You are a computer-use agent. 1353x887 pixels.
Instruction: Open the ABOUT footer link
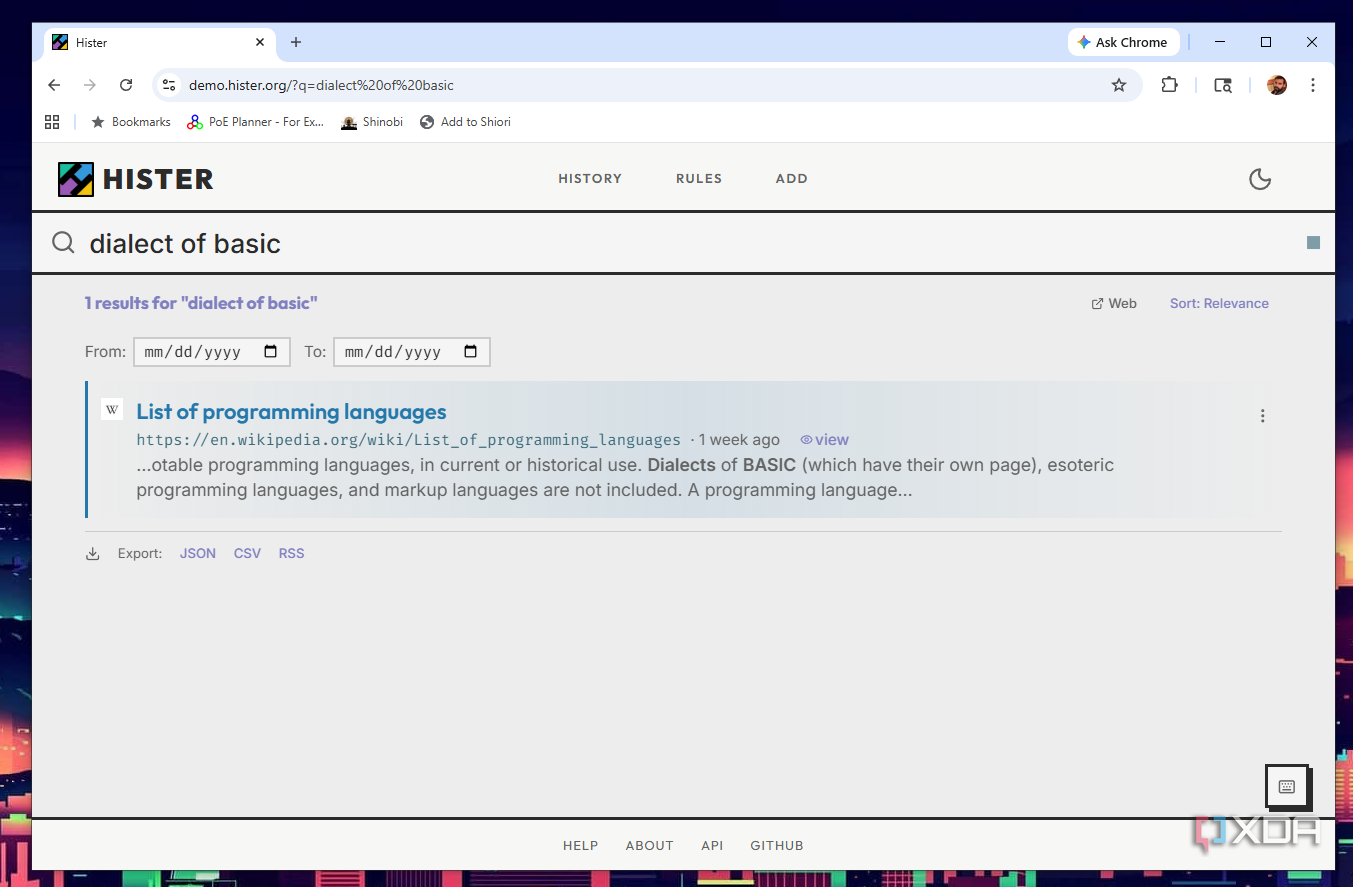coord(649,846)
